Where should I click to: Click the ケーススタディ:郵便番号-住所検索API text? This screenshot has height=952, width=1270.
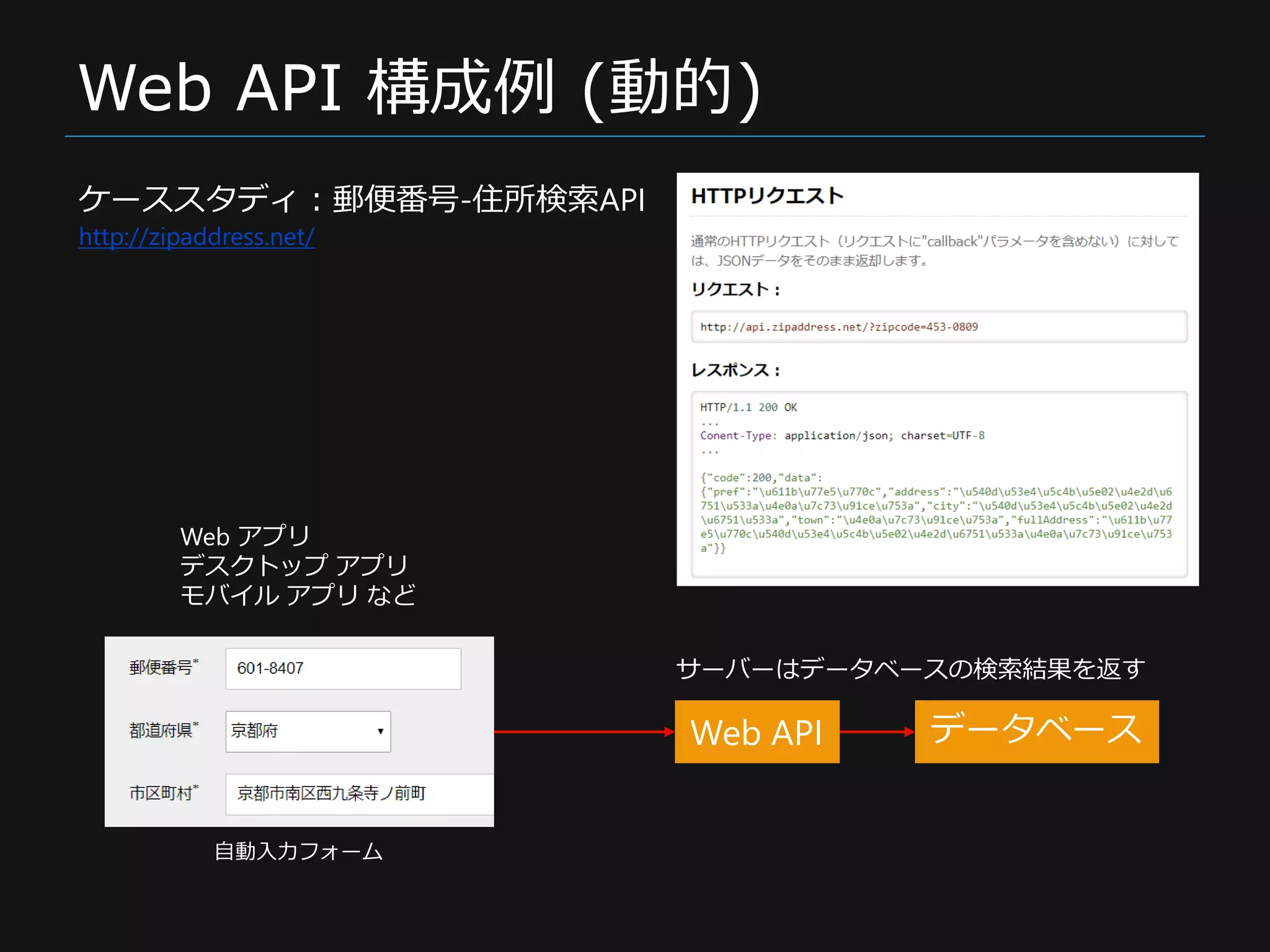click(x=362, y=199)
